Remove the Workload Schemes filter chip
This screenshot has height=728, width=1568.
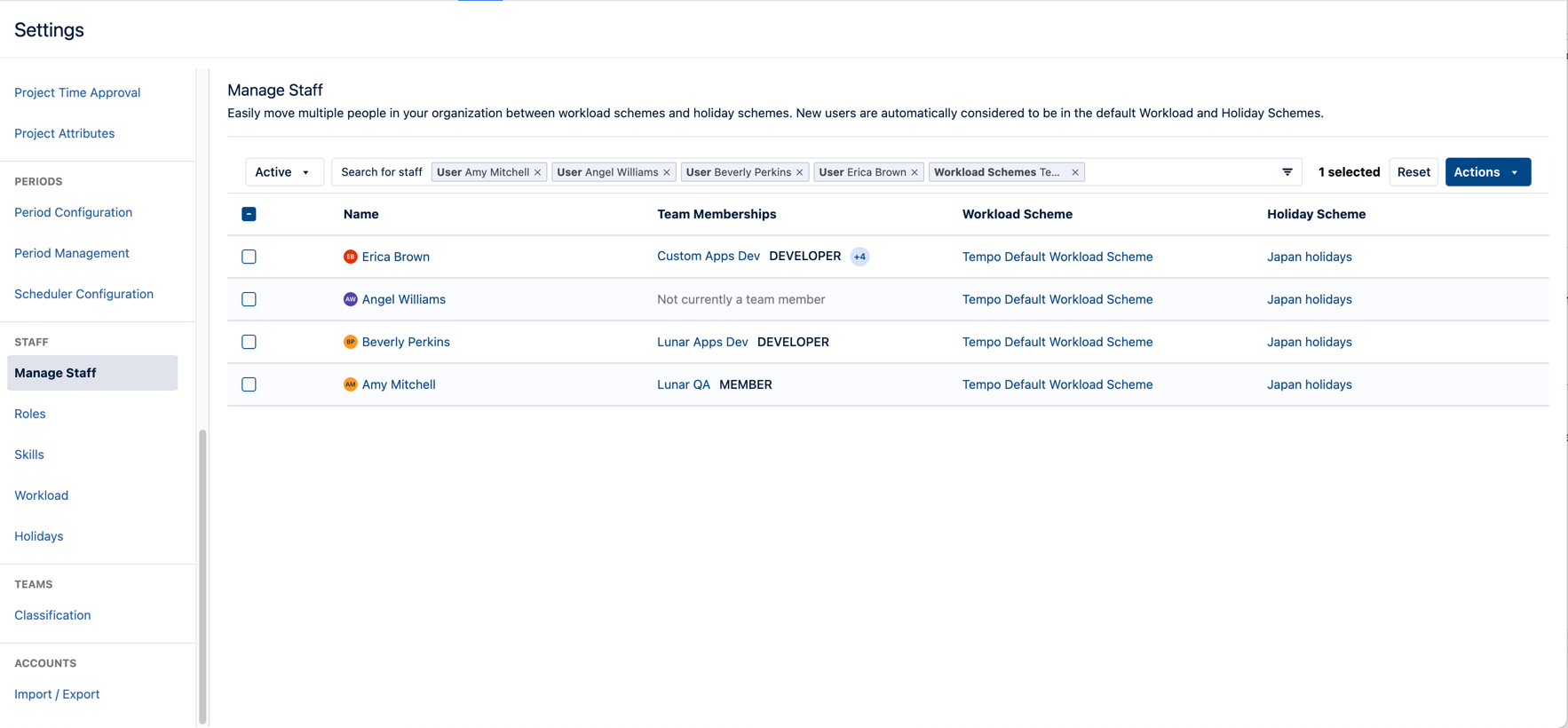[x=1074, y=173]
